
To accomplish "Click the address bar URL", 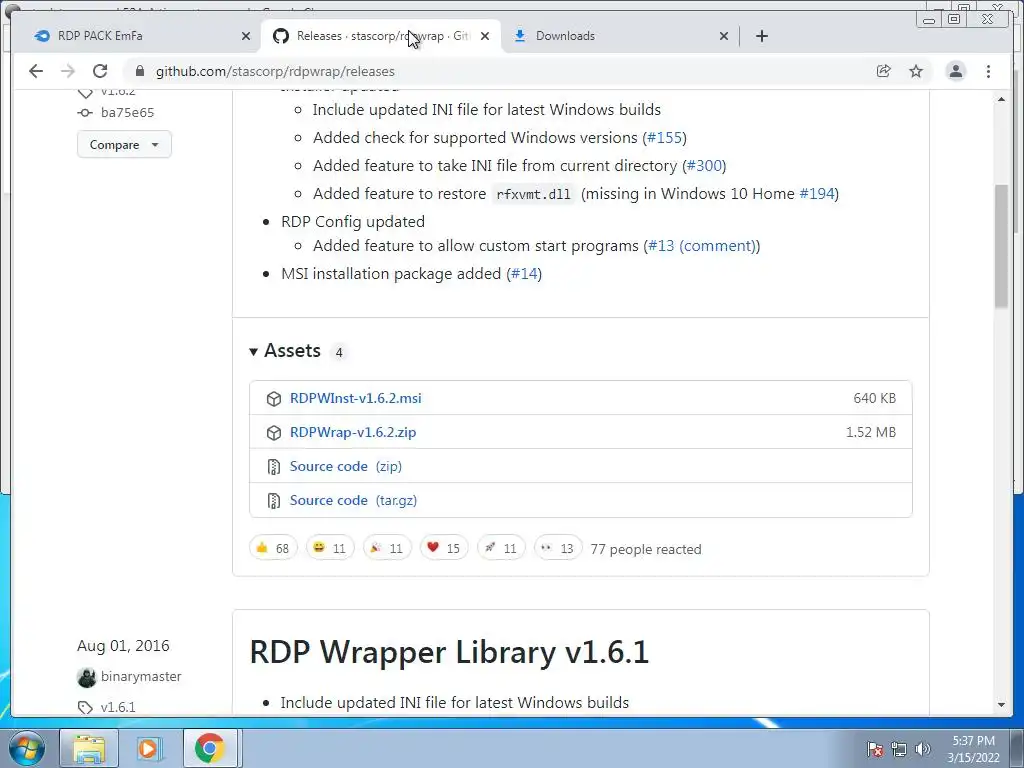I will coord(275,71).
